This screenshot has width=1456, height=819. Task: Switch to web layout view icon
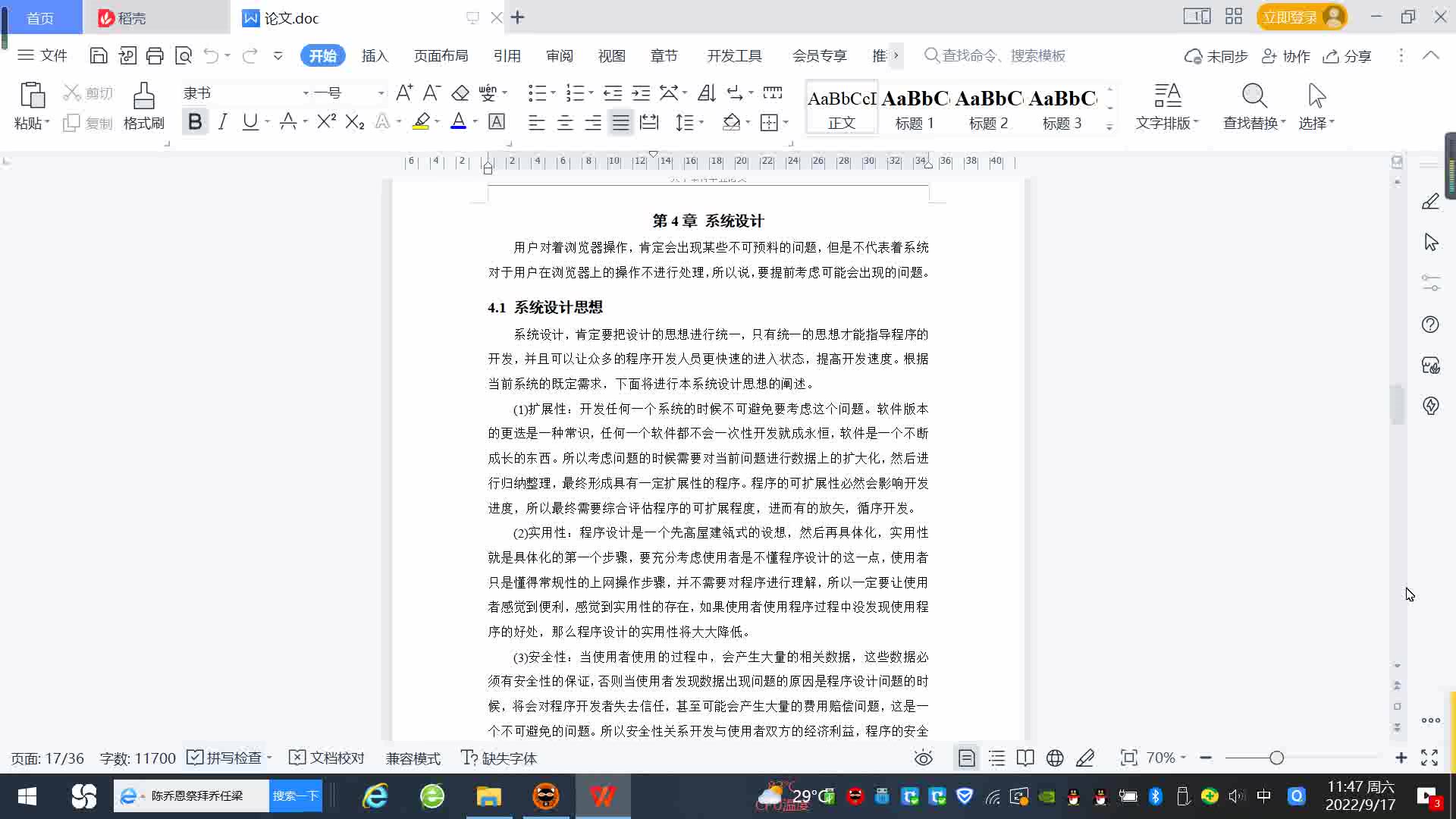pyautogui.click(x=1054, y=758)
